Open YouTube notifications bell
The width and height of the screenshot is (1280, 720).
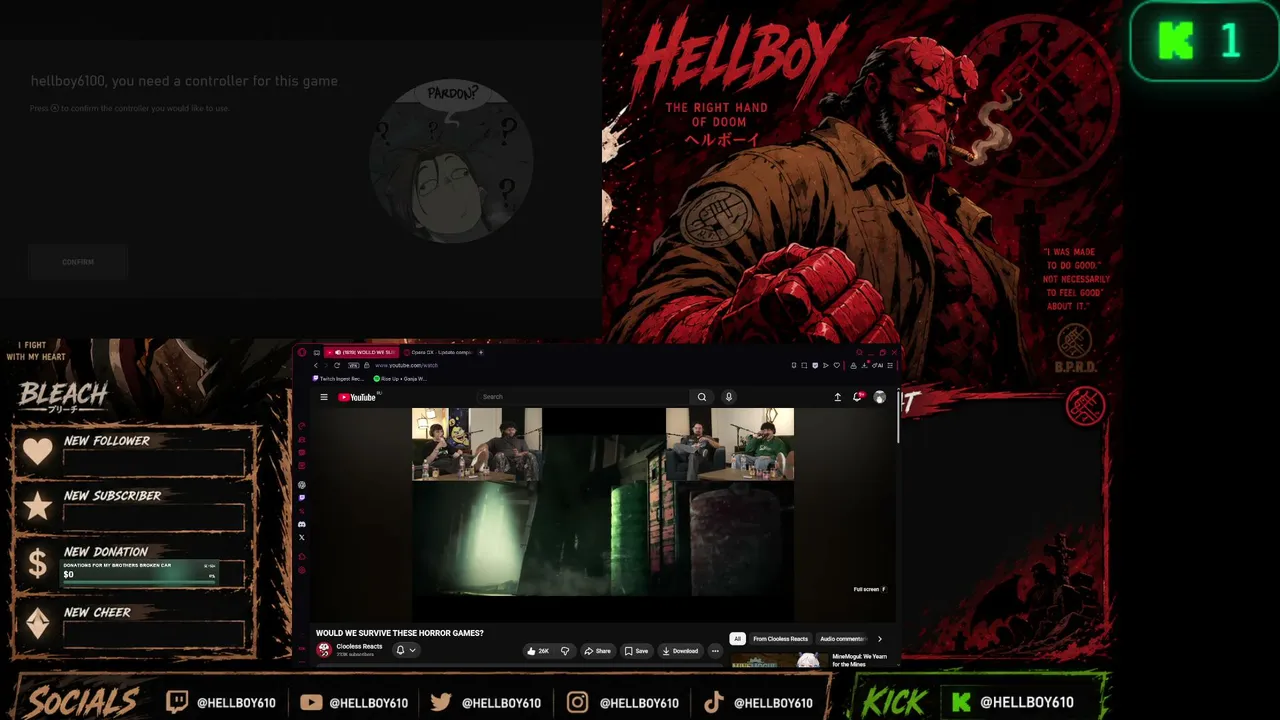pos(858,397)
